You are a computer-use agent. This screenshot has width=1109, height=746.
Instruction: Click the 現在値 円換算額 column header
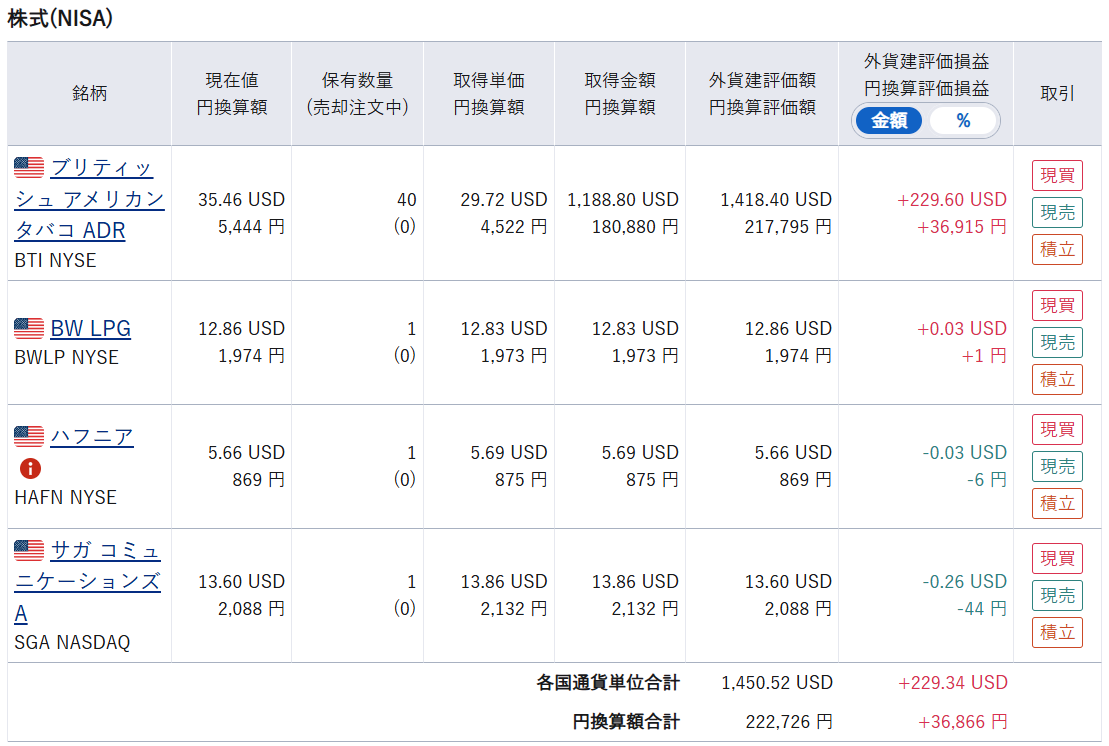click(231, 93)
